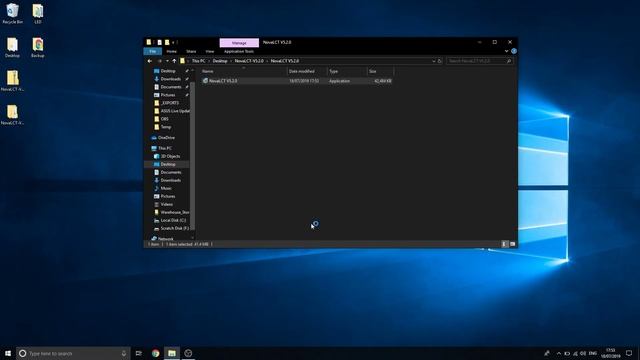The image size is (640, 360).
Task: Switch to large icons view in status bar
Action: coord(513,244)
